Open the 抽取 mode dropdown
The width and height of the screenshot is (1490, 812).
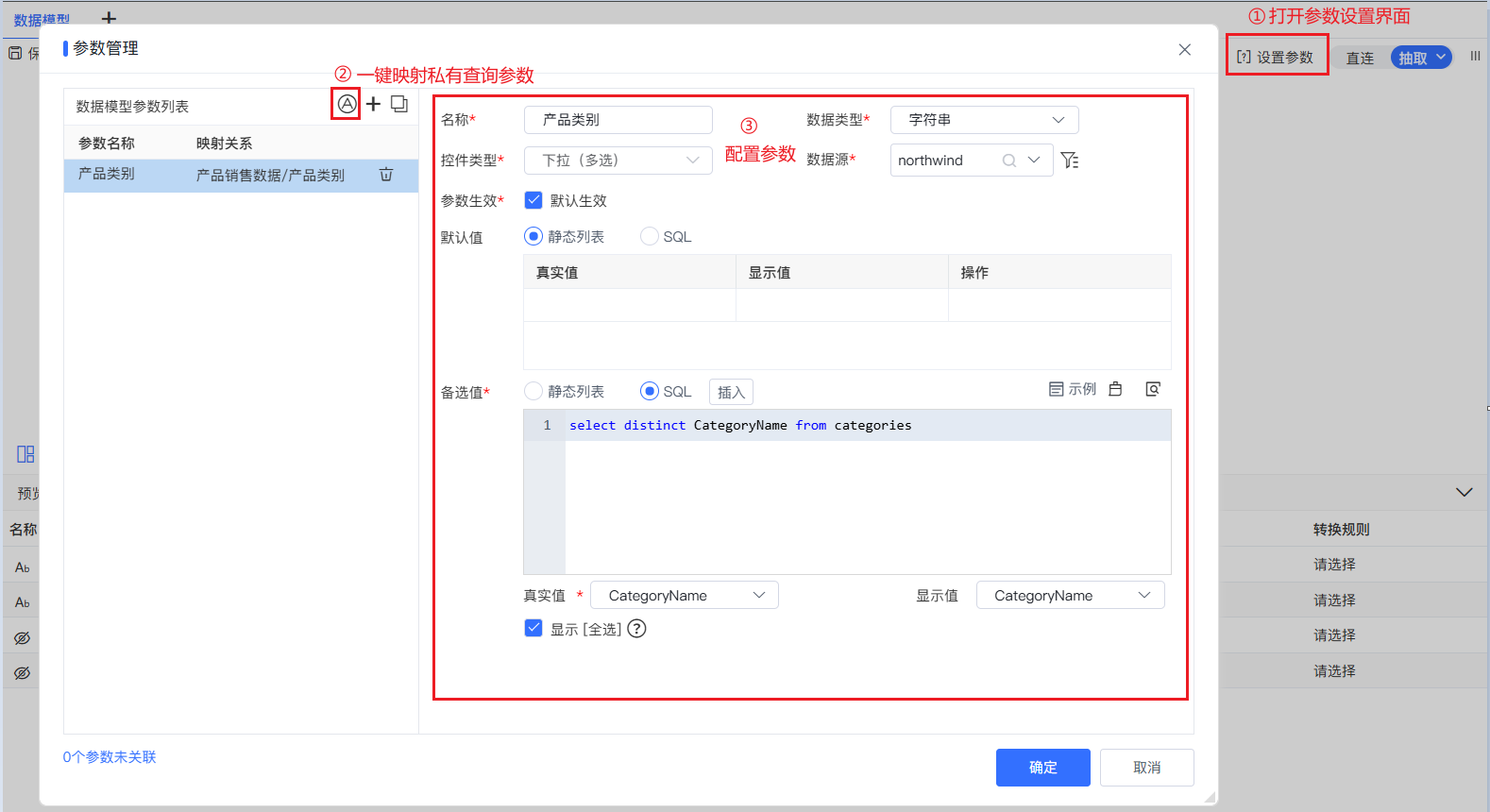click(1421, 58)
